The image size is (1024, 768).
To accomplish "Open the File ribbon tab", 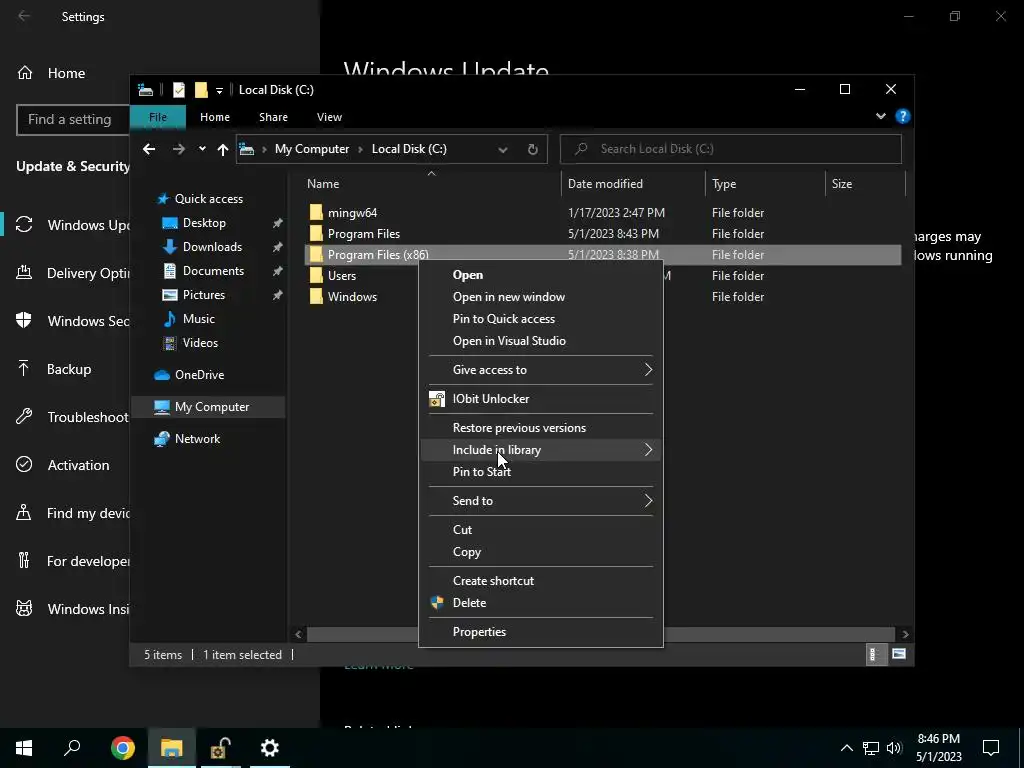I will pyautogui.click(x=158, y=117).
